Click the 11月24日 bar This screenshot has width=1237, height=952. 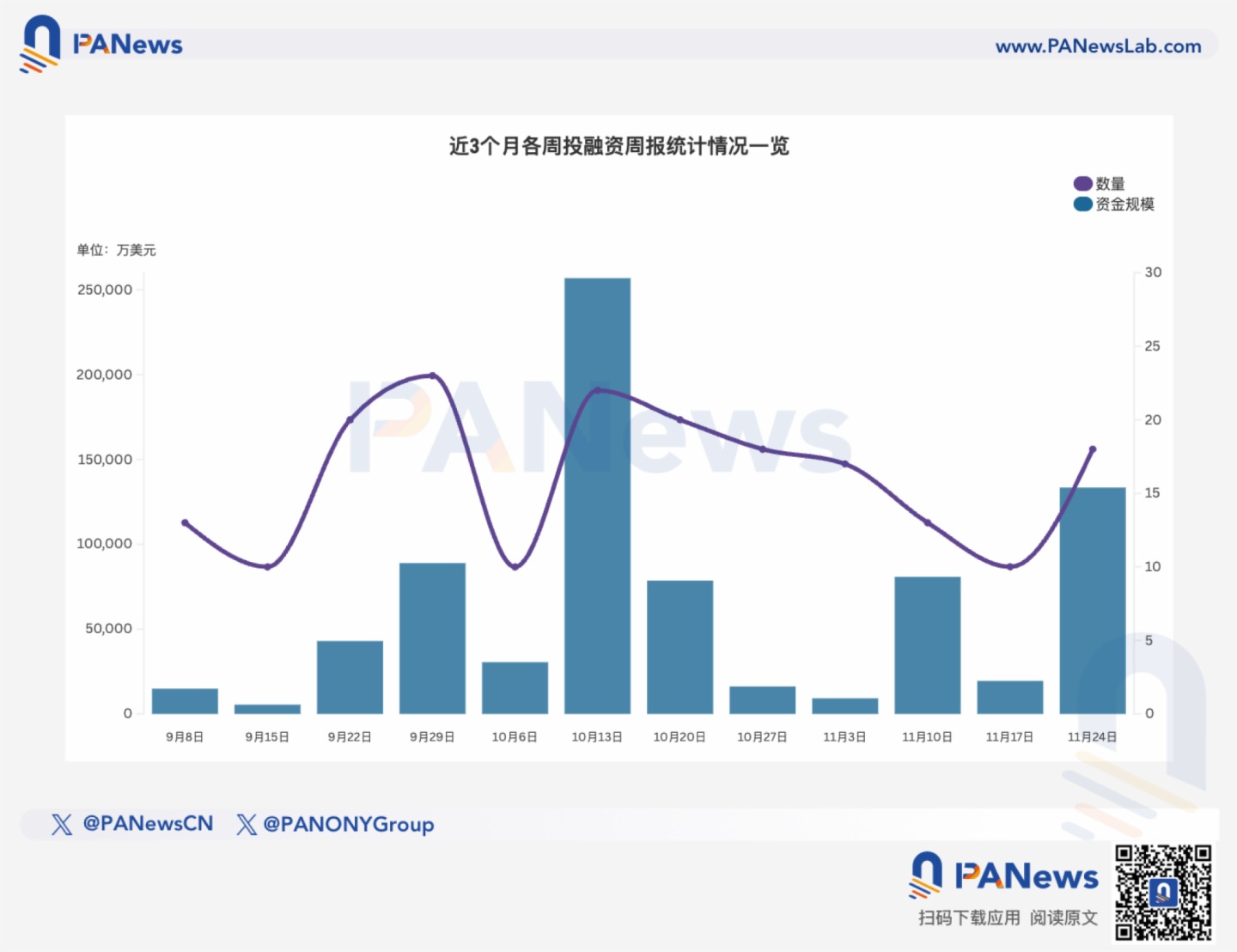[x=1092, y=600]
